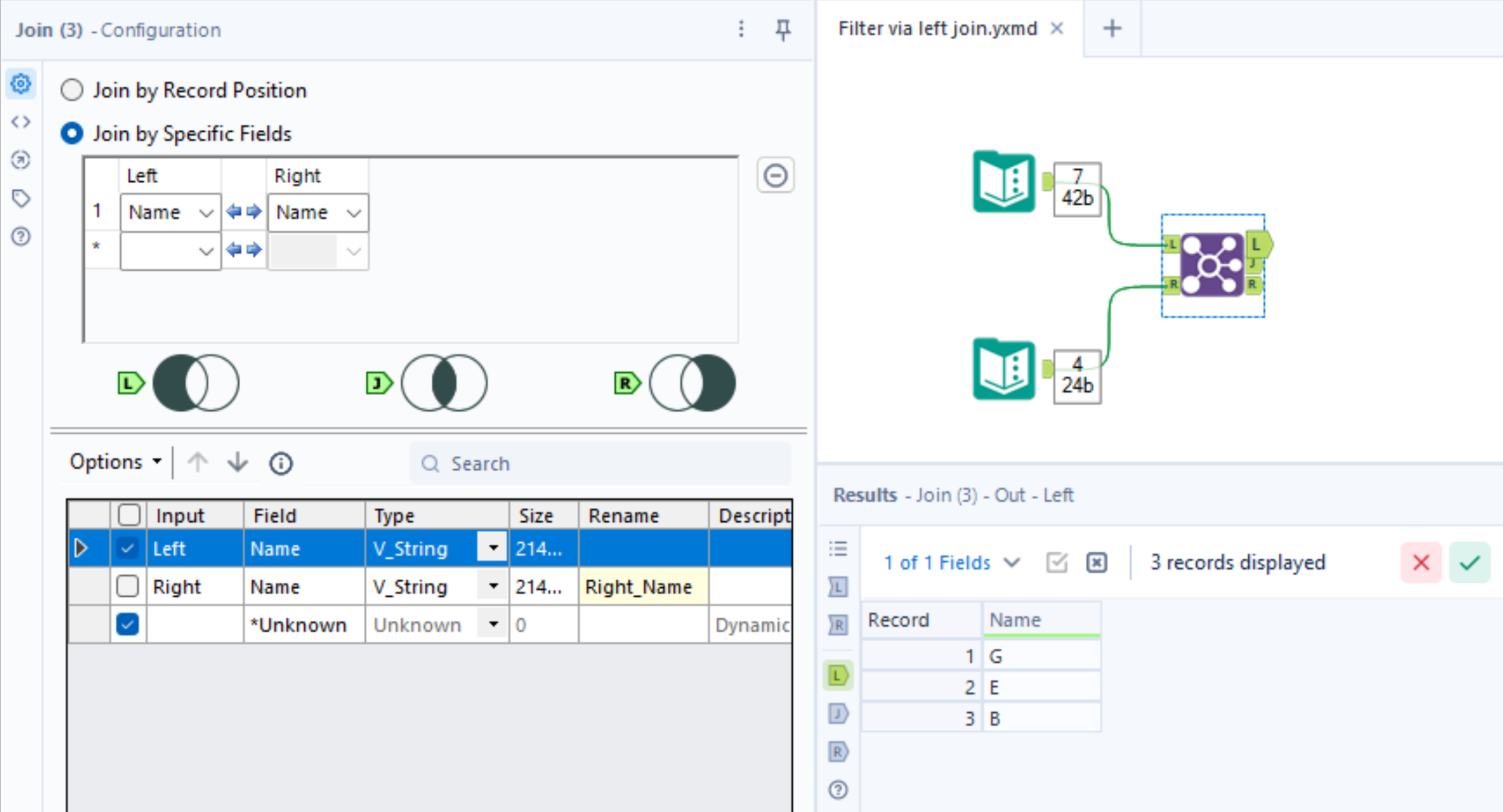Image resolution: width=1503 pixels, height=812 pixels.
Task: Switch to Filter via left join.yxmd tab
Action: [x=937, y=28]
